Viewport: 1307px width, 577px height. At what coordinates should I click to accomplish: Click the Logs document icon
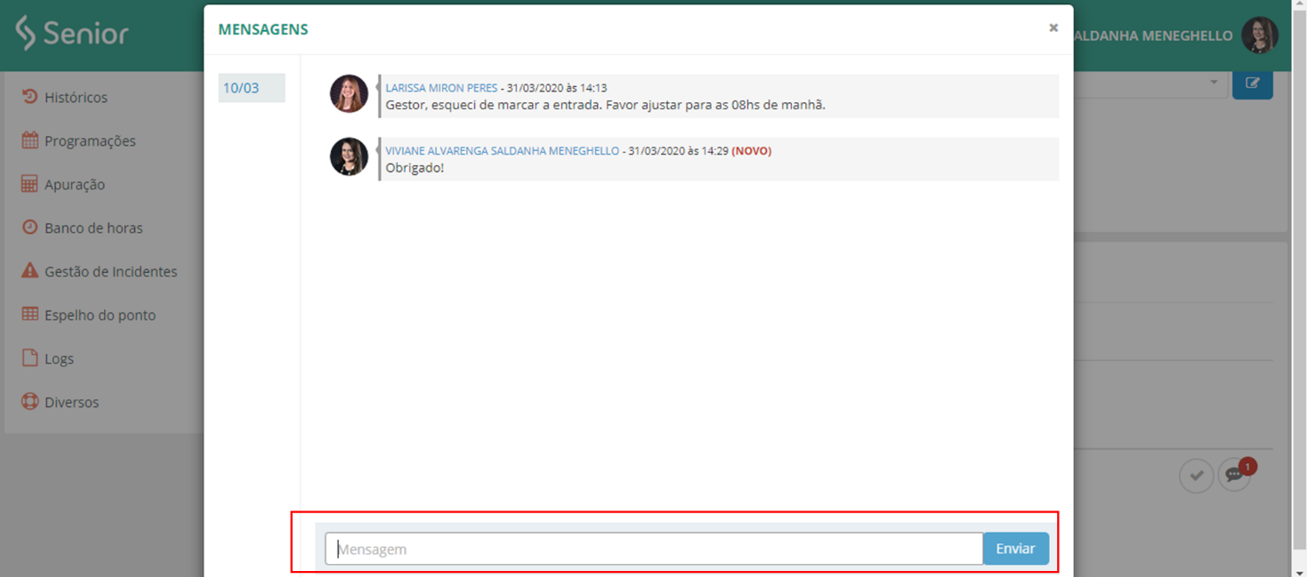click(x=30, y=358)
